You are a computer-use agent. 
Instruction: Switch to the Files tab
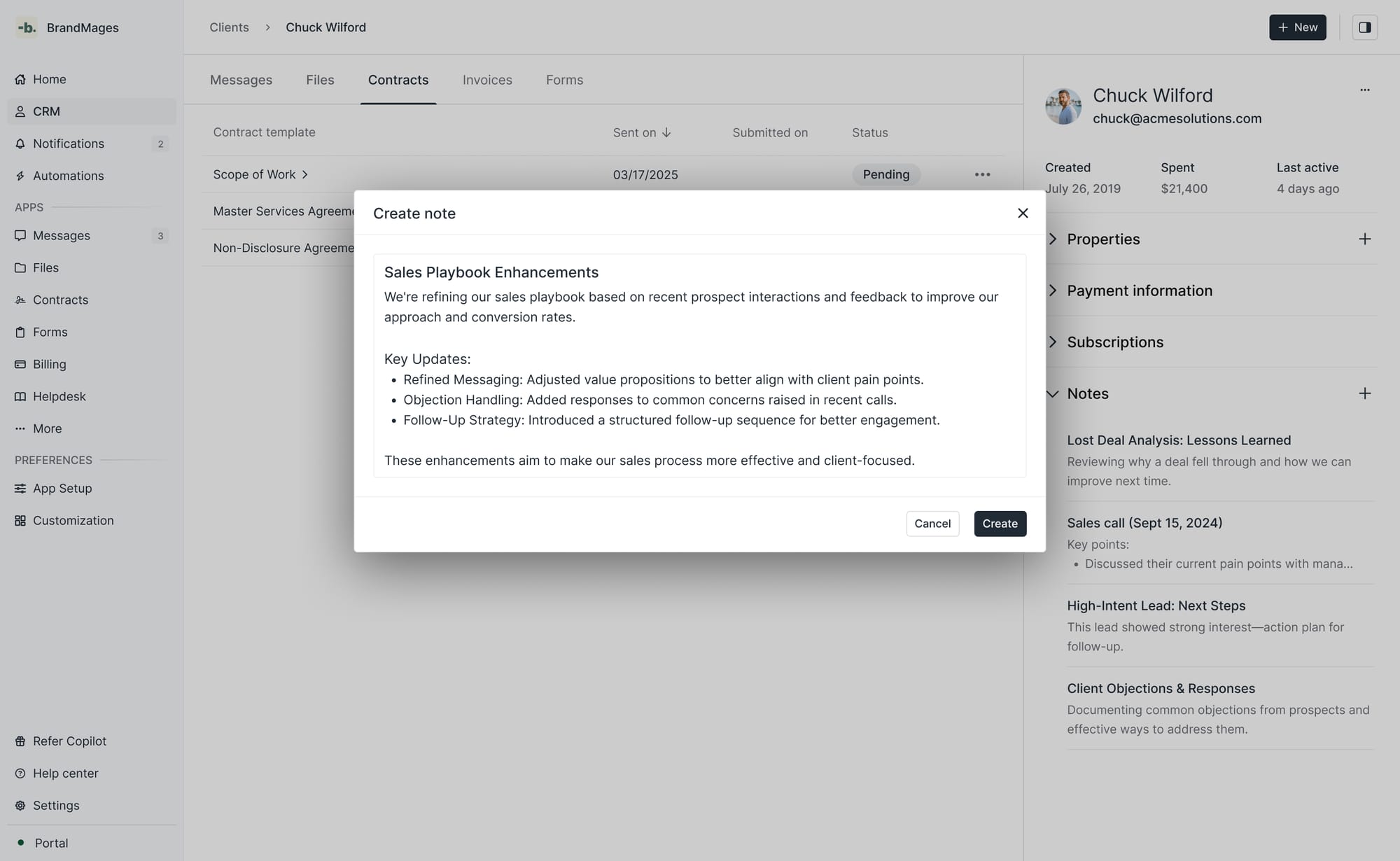tap(320, 80)
